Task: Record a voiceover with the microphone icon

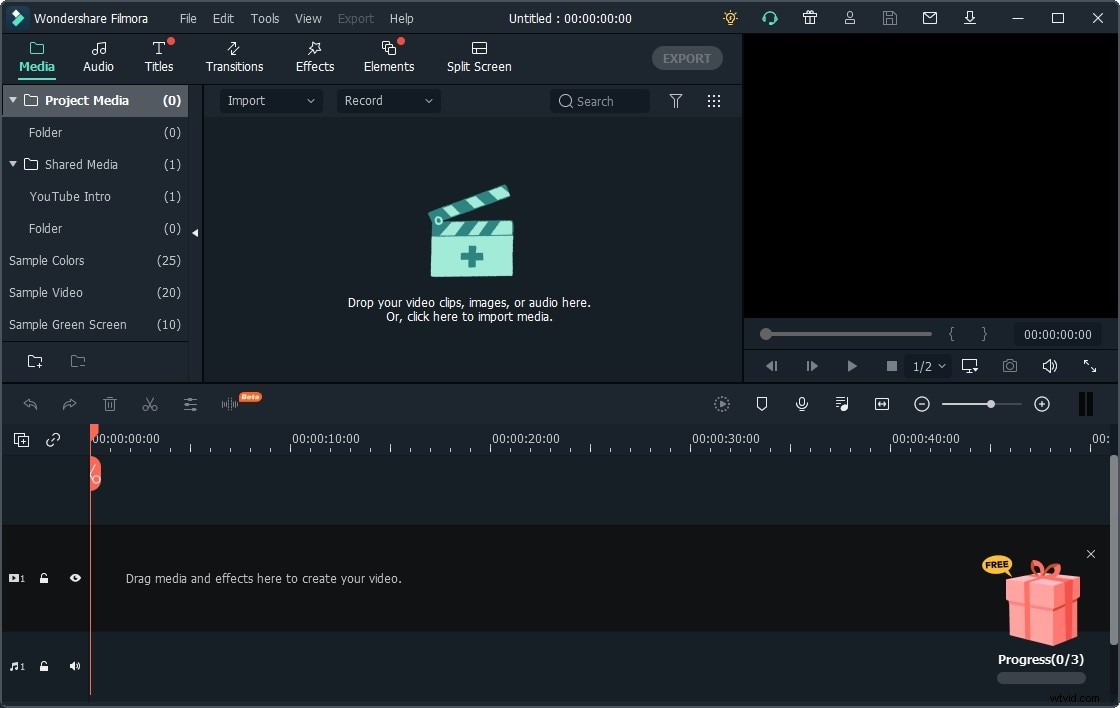Action: (x=801, y=404)
